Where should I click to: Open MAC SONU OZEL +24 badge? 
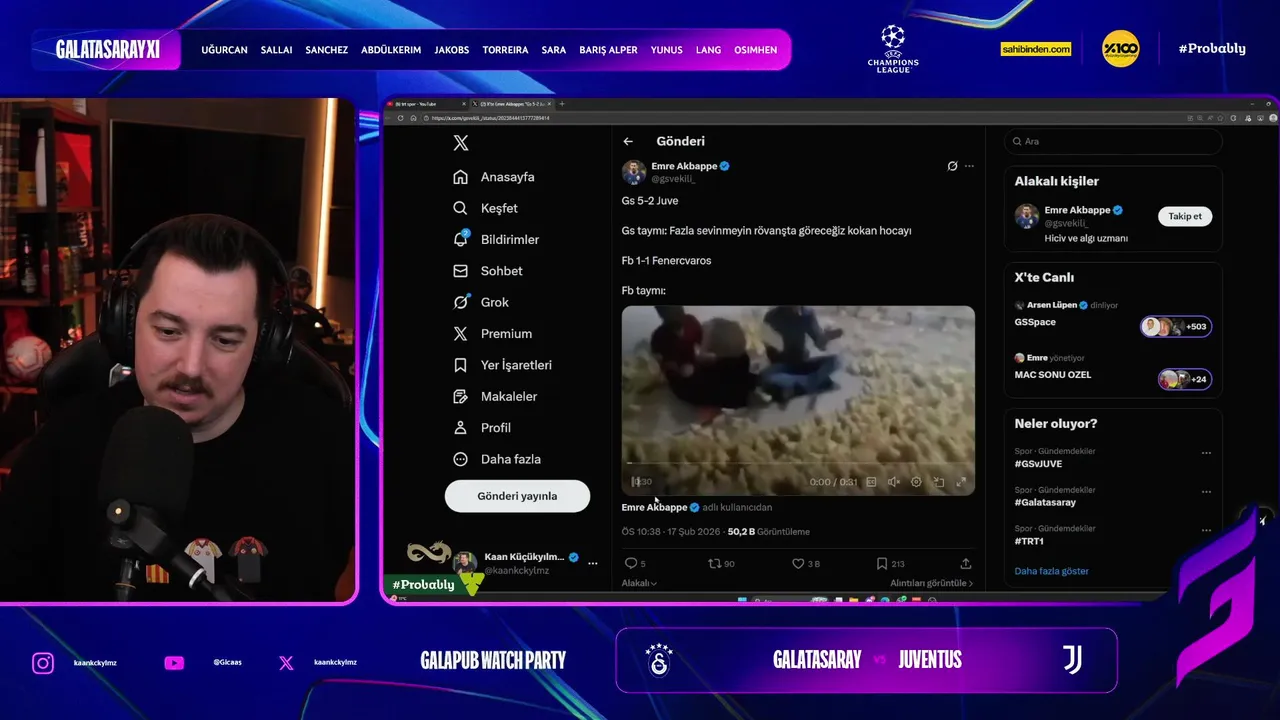1184,379
